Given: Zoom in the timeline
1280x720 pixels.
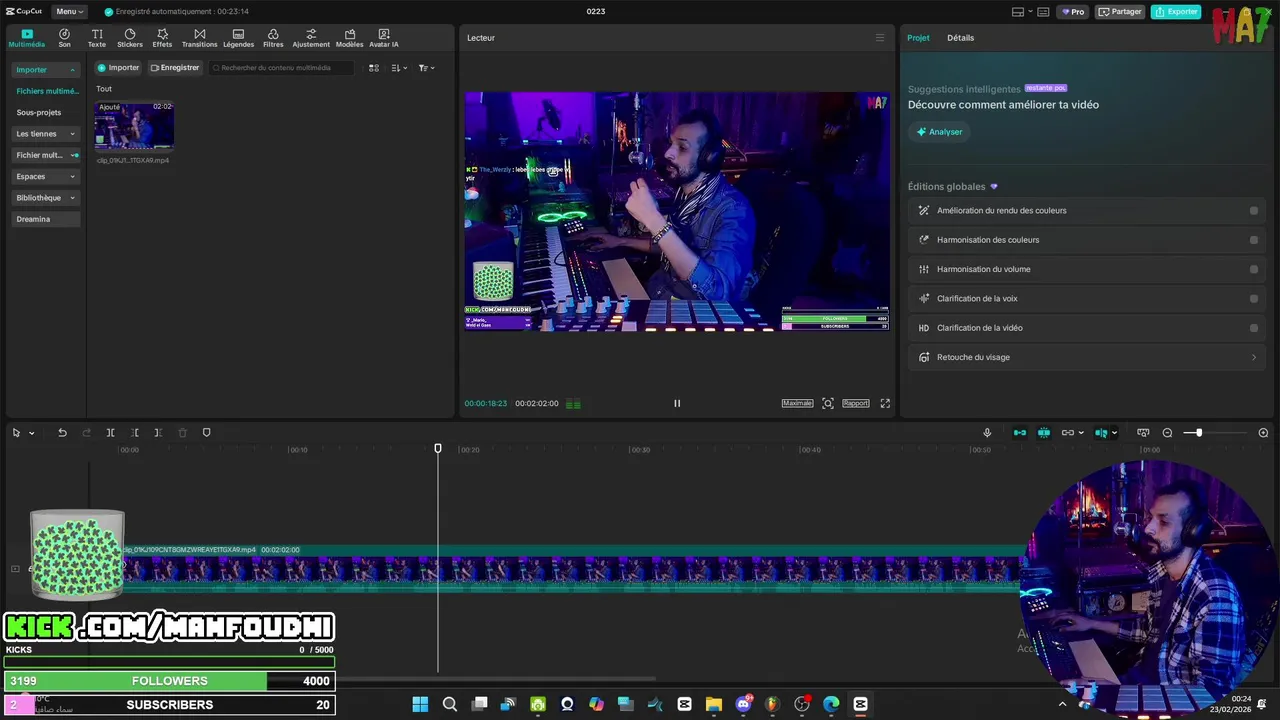Looking at the screenshot, I should pos(1263,432).
